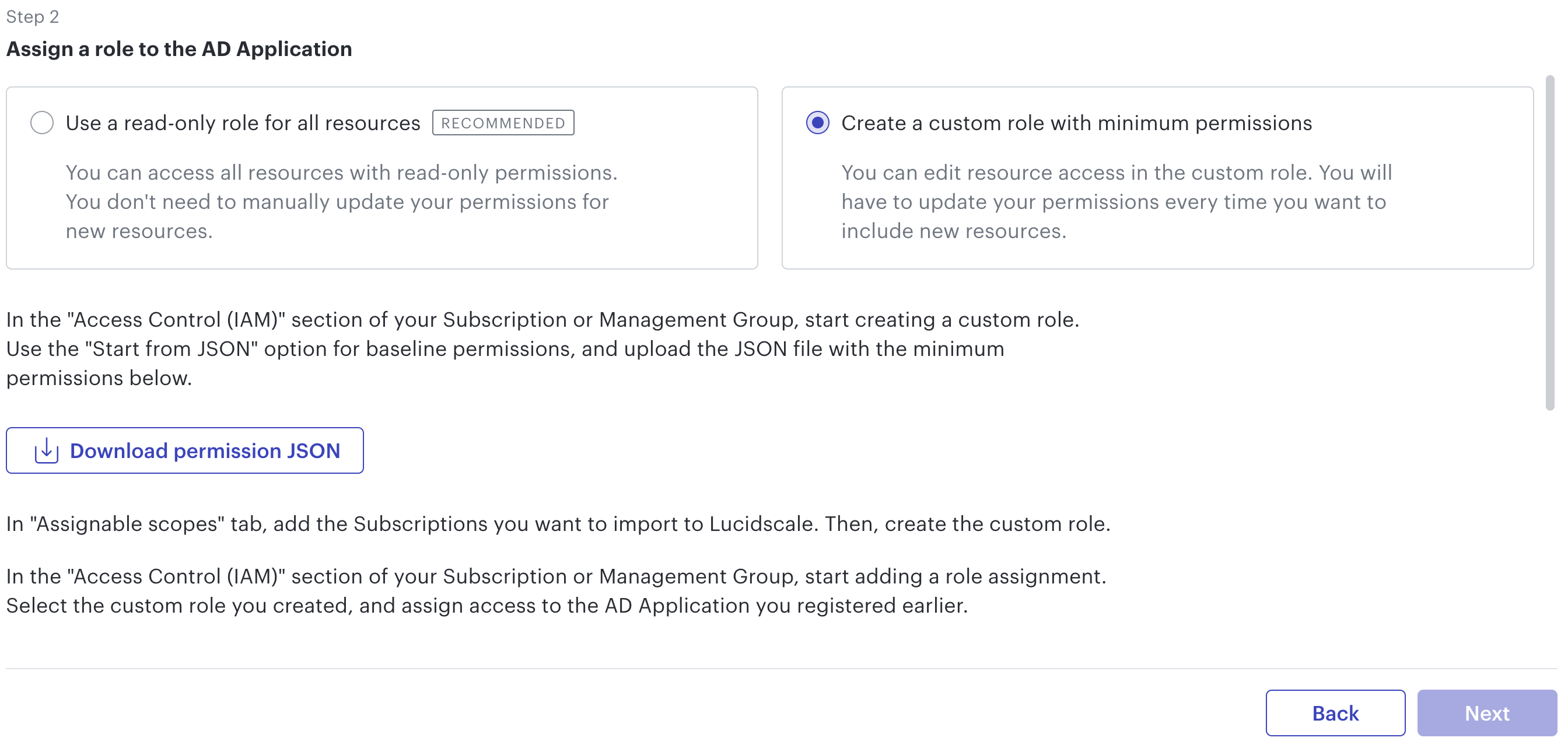Viewport: 1568px width, 748px height.
Task: Click 'Create a custom role with minimum permissions' label
Action: click(x=1076, y=123)
